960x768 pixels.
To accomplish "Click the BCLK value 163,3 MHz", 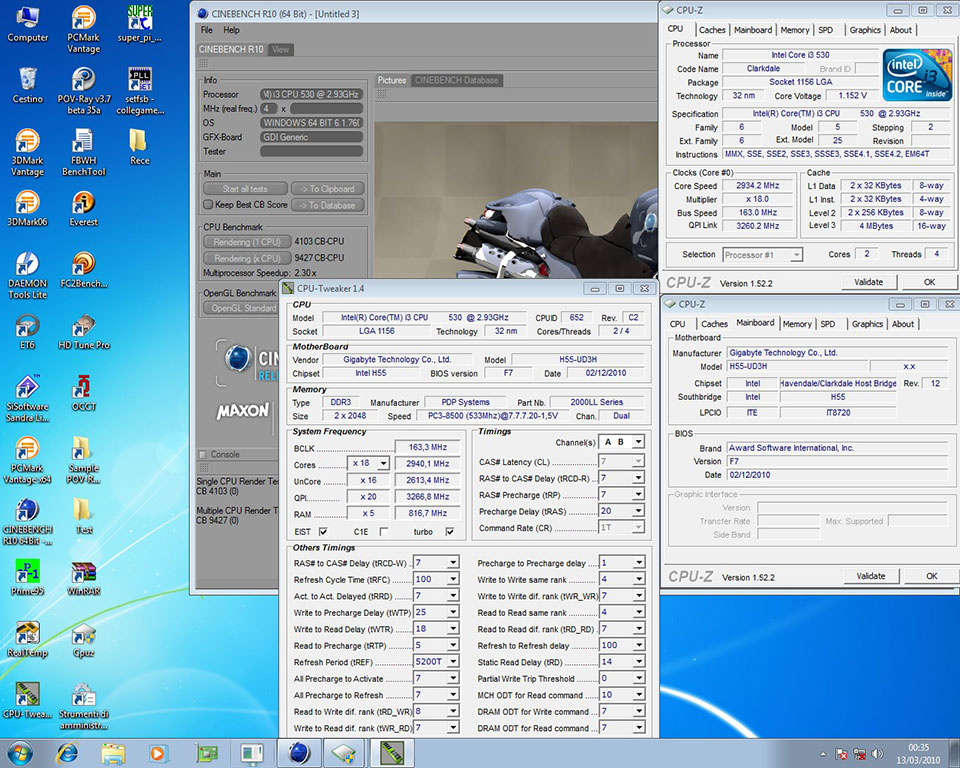I will 428,447.
